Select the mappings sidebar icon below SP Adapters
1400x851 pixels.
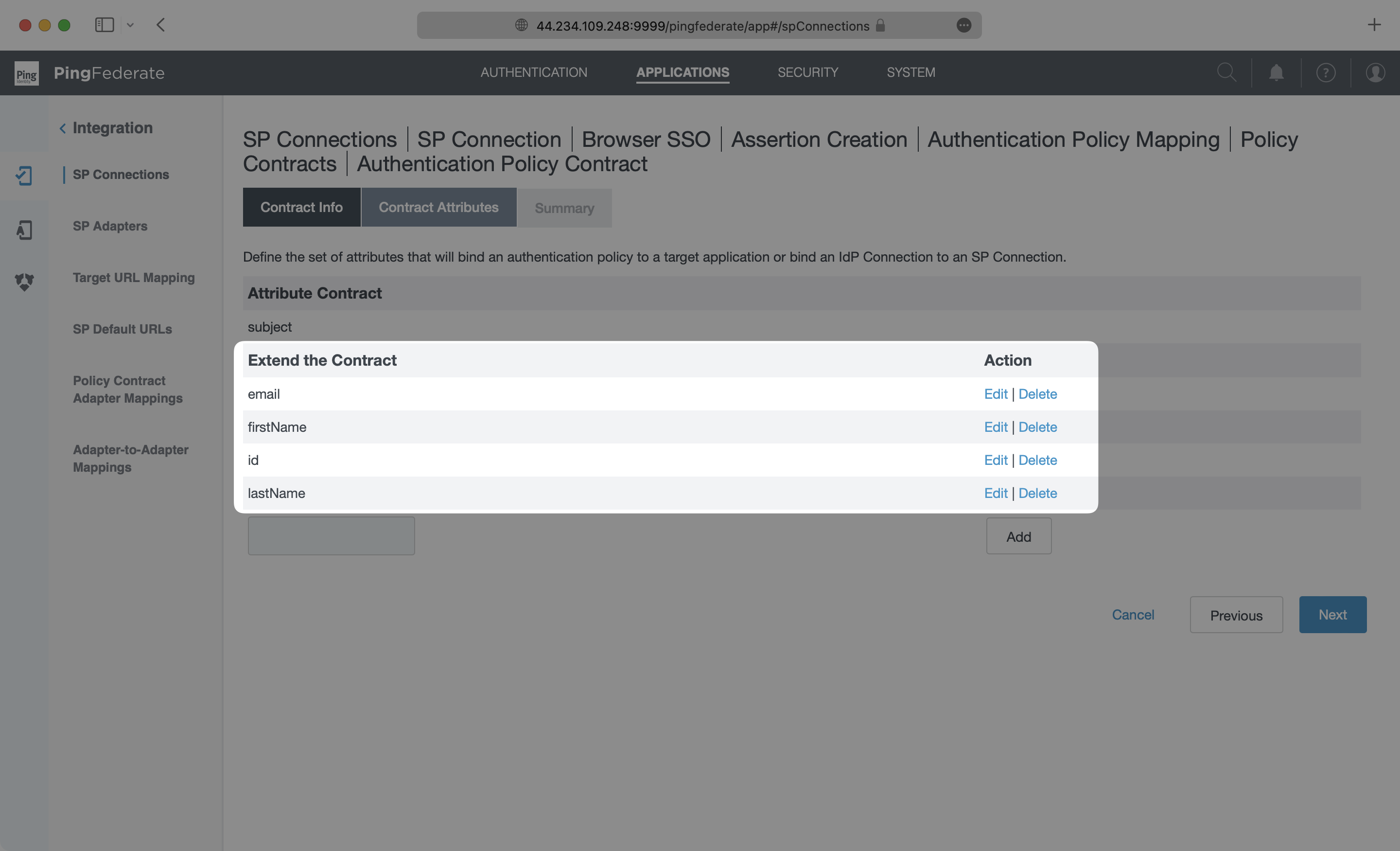[24, 282]
